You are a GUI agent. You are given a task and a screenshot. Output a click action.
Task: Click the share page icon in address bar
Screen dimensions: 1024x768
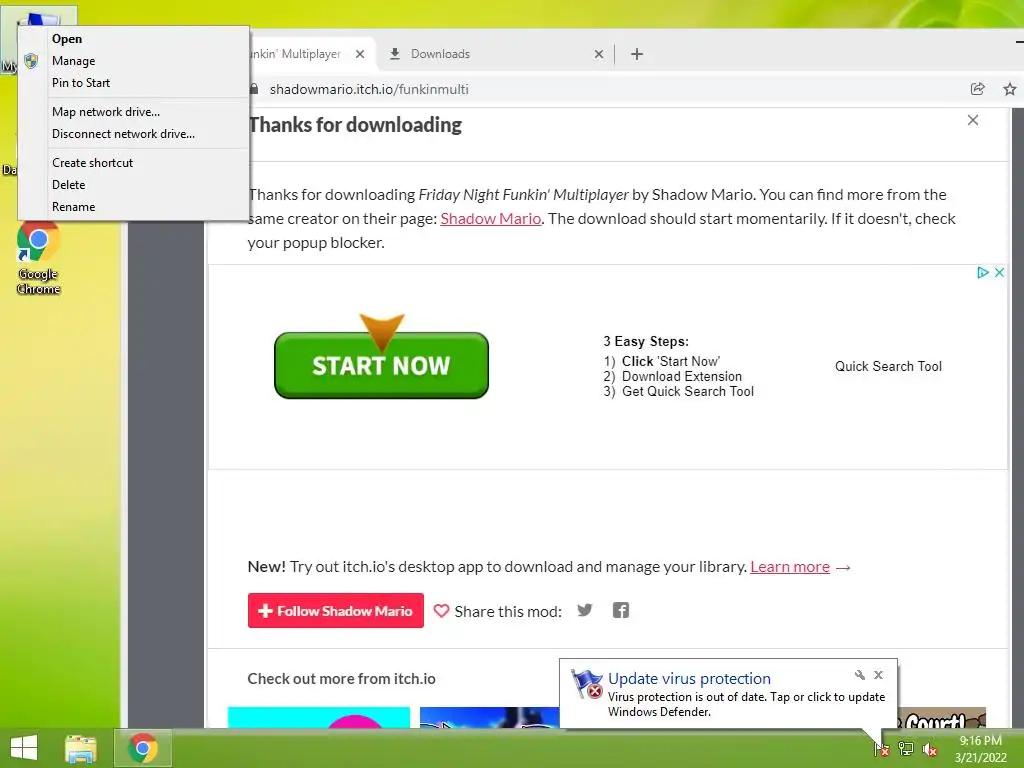(977, 89)
